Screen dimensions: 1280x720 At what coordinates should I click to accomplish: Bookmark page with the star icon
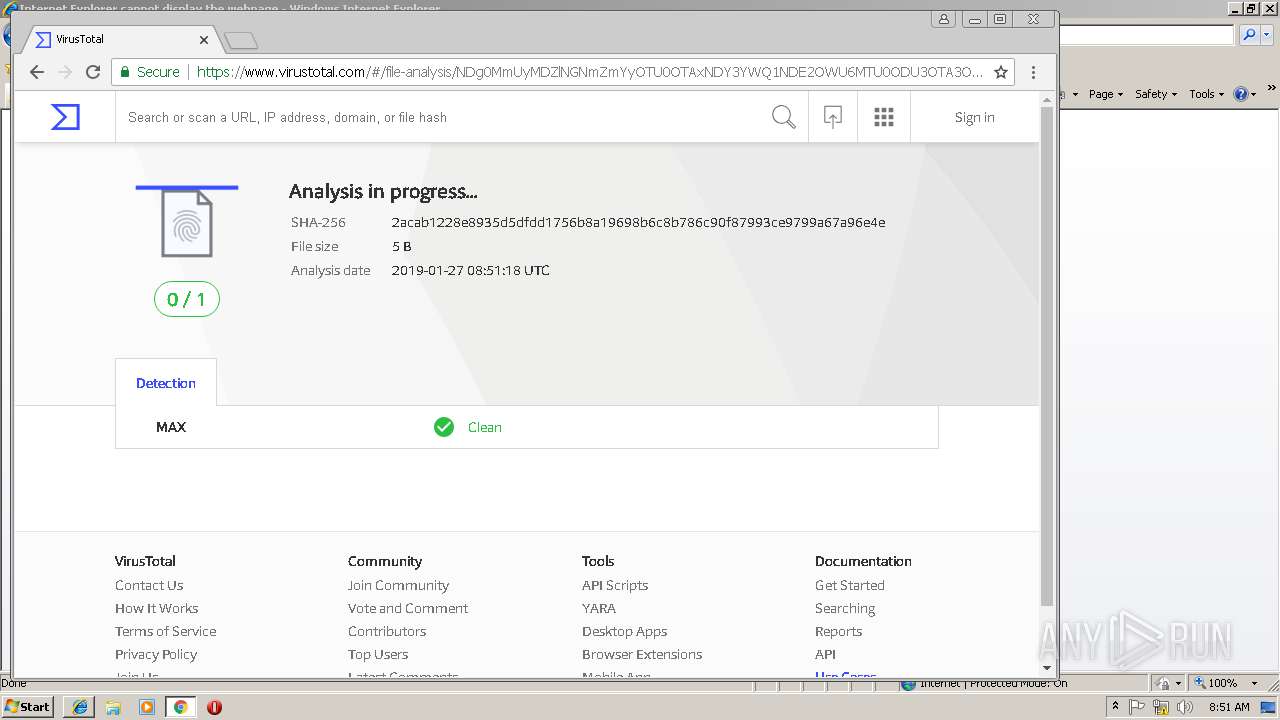click(x=1000, y=72)
